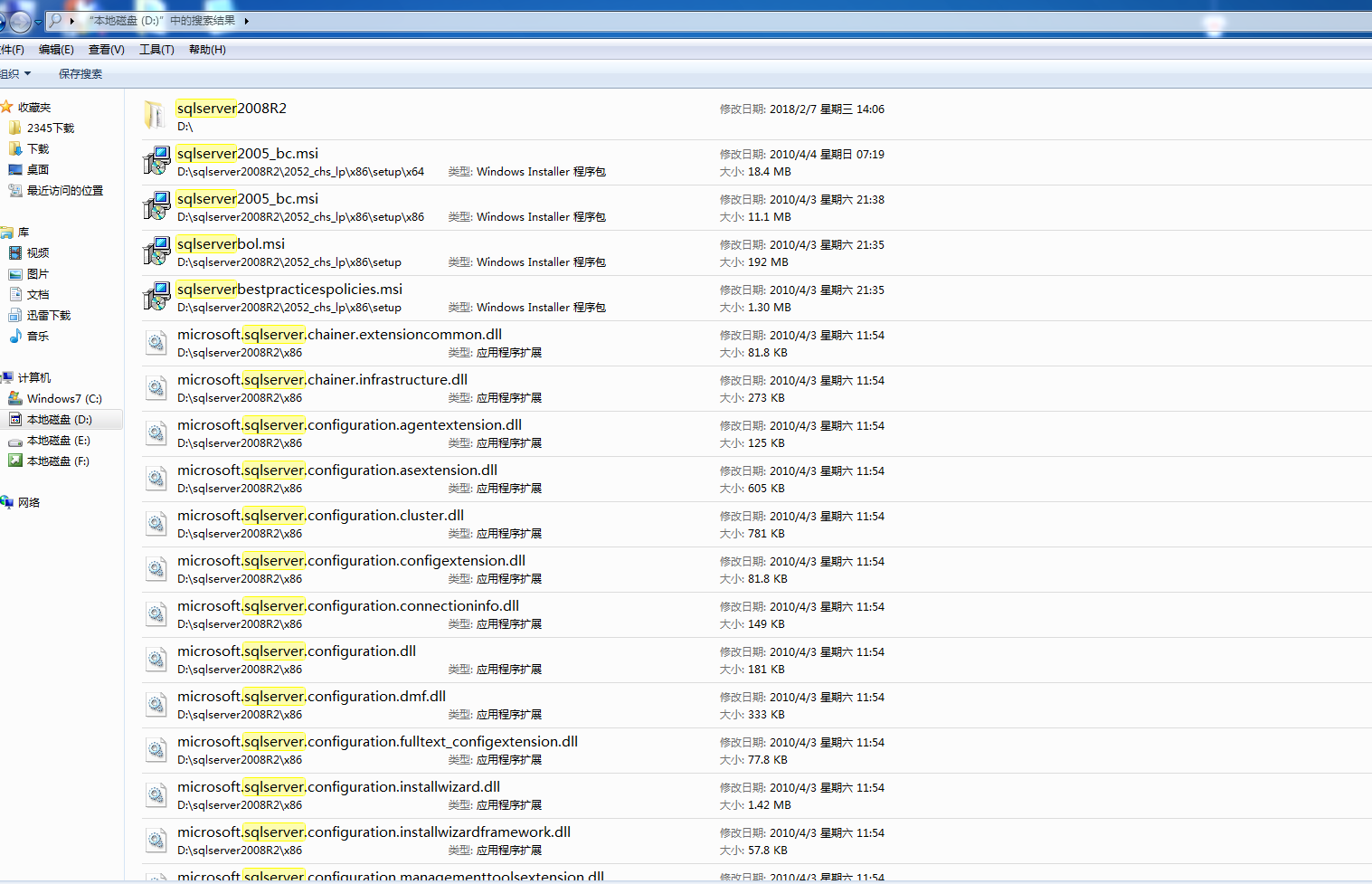The height and width of the screenshot is (884, 1372).
Task: Click microsoft.sqlserver.configuration.connectioninfo.dll file name
Action: (x=348, y=606)
